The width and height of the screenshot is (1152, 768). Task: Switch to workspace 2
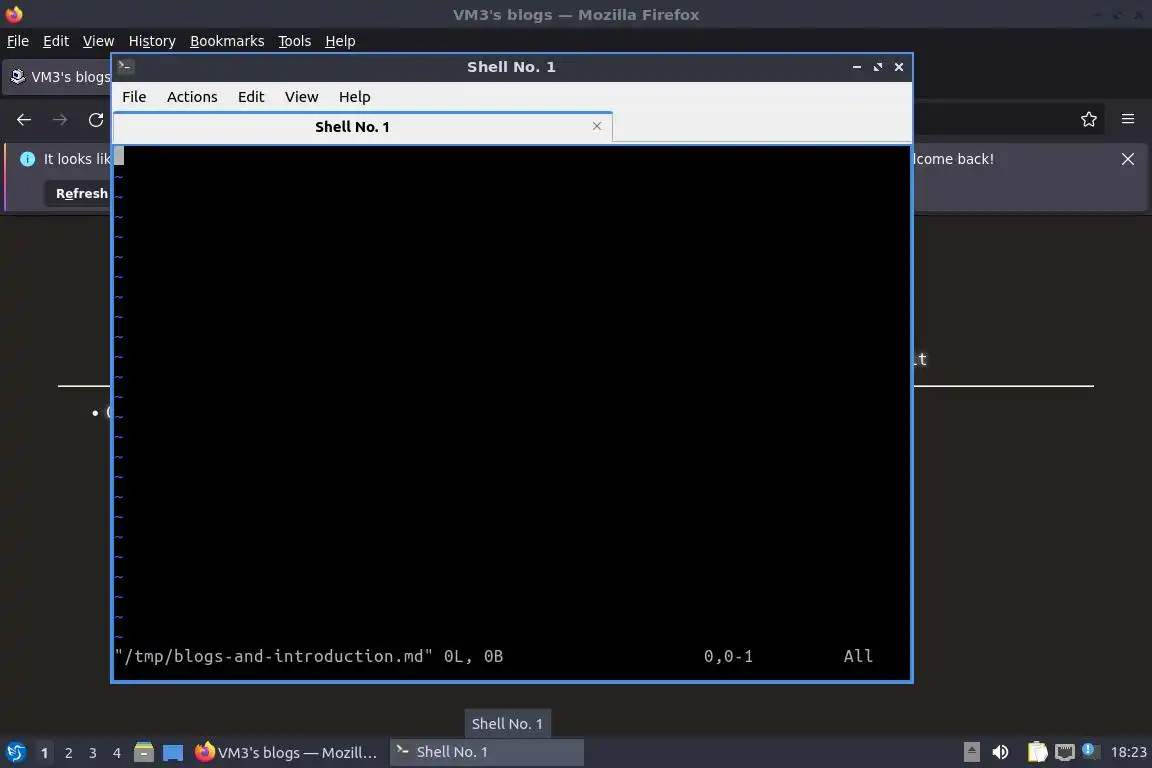68,753
